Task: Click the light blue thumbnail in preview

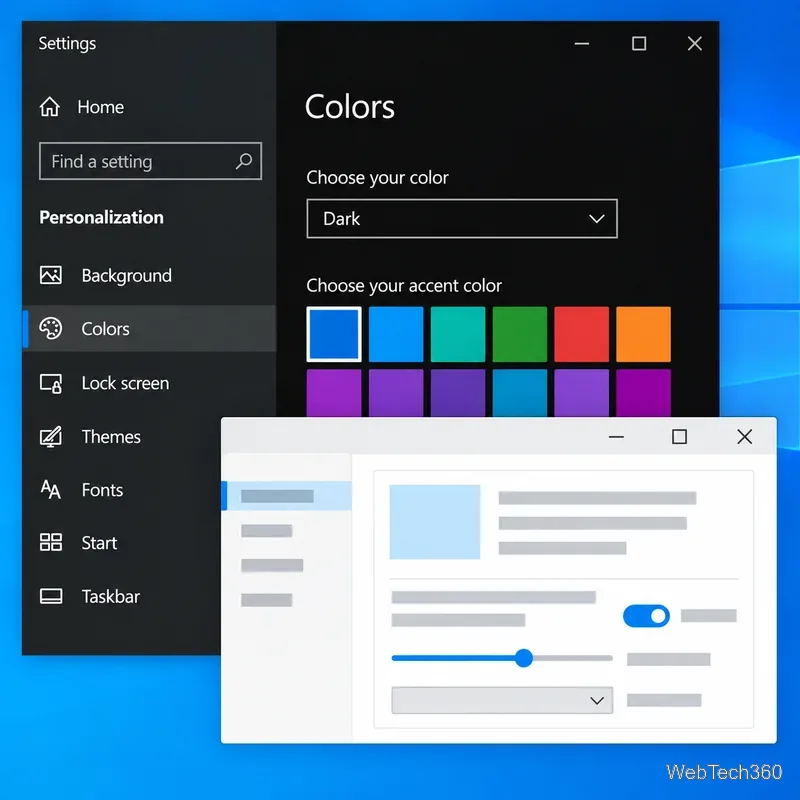Action: 435,522
